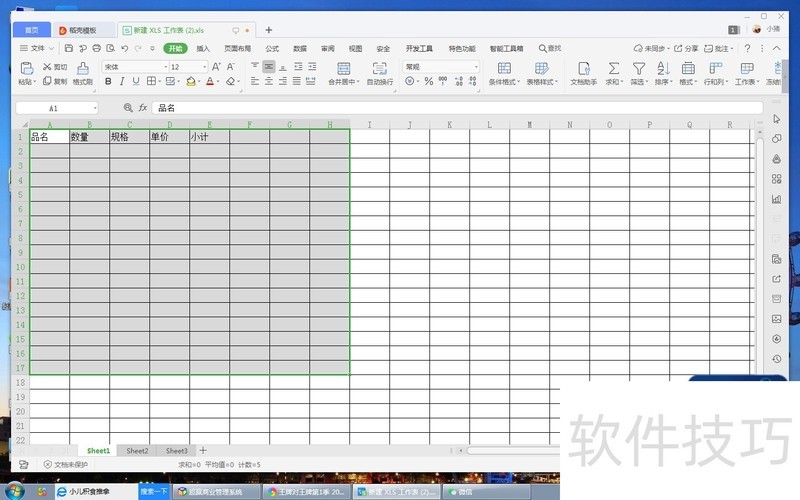Screen dimensions: 800x500
Task: Click the document unprotected (文档未保护) status
Action: pyautogui.click(x=66, y=464)
